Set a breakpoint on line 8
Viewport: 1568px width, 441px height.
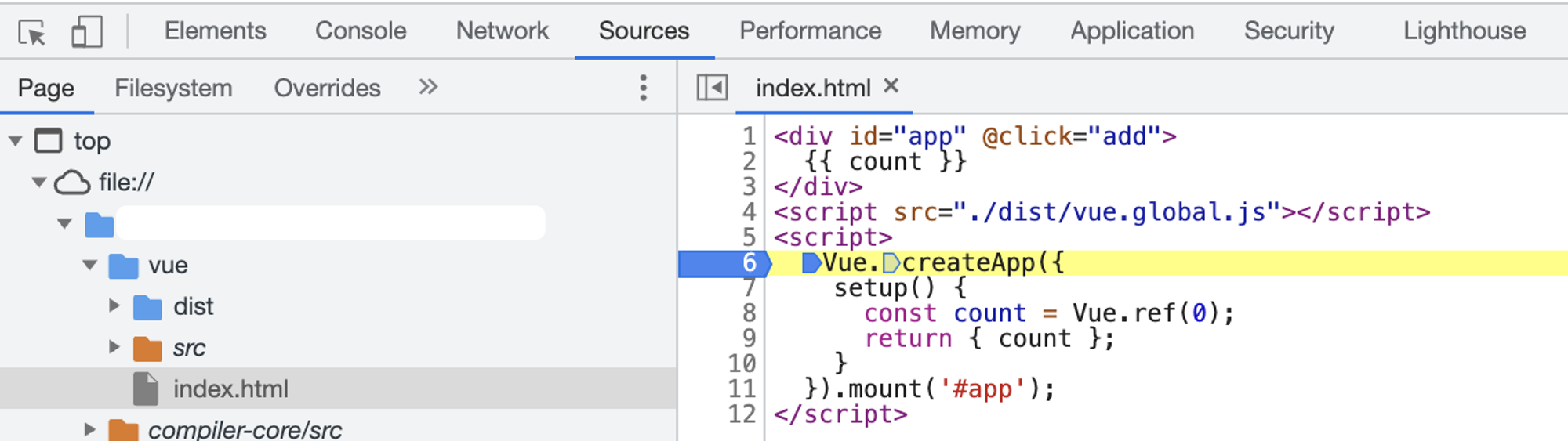tap(749, 313)
